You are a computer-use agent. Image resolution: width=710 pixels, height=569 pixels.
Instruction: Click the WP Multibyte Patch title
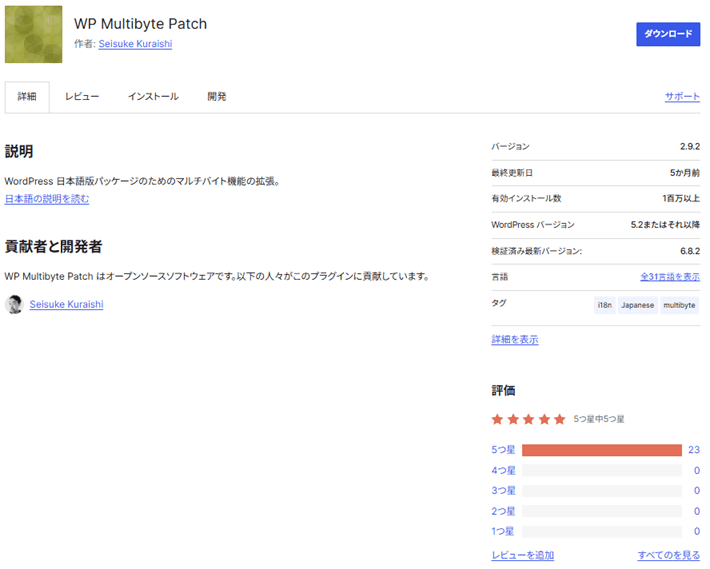pos(140,24)
